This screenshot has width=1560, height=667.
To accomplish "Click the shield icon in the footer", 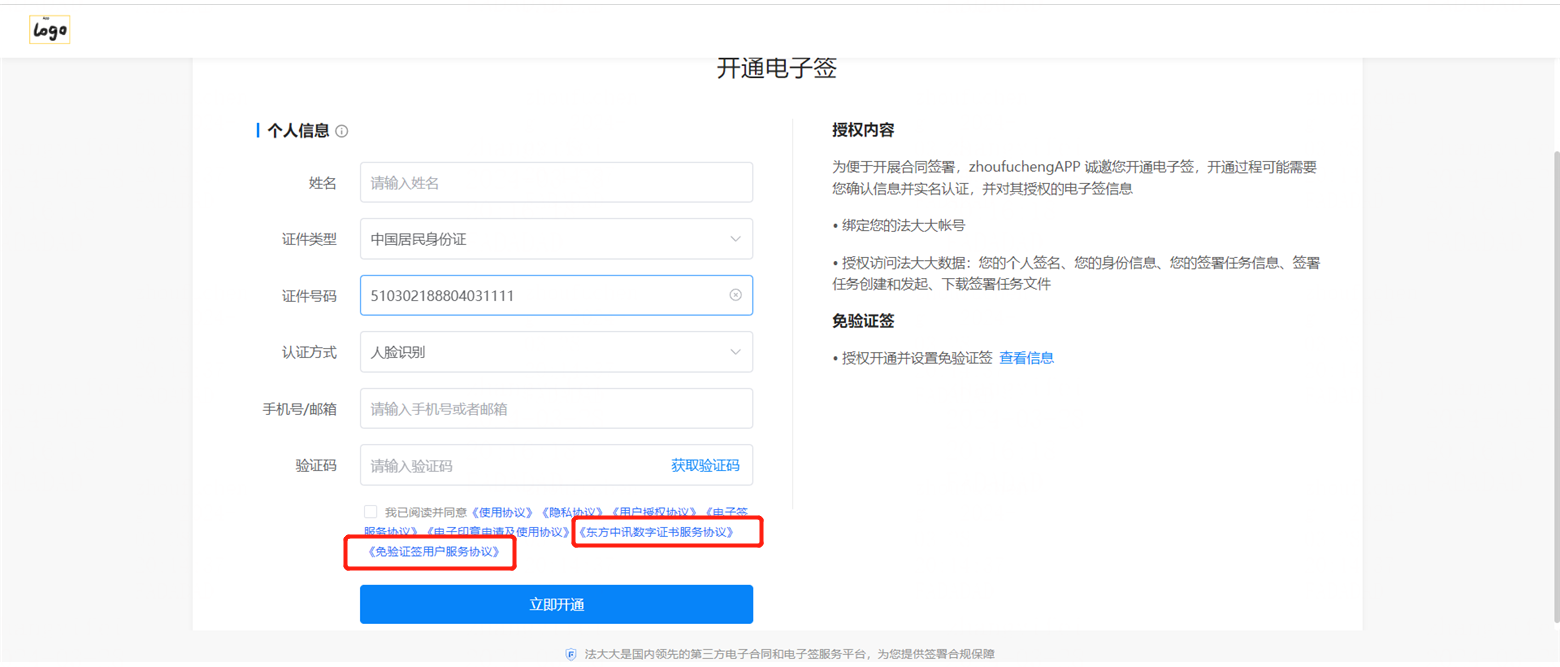I will [x=571, y=655].
